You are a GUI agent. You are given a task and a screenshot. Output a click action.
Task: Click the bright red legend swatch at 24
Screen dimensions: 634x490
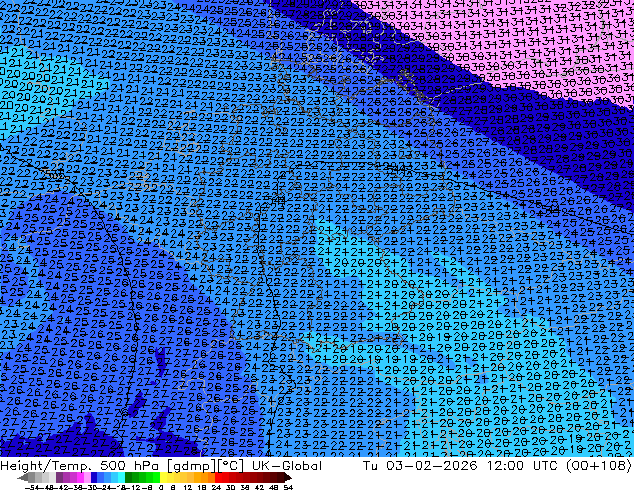[x=219, y=478]
